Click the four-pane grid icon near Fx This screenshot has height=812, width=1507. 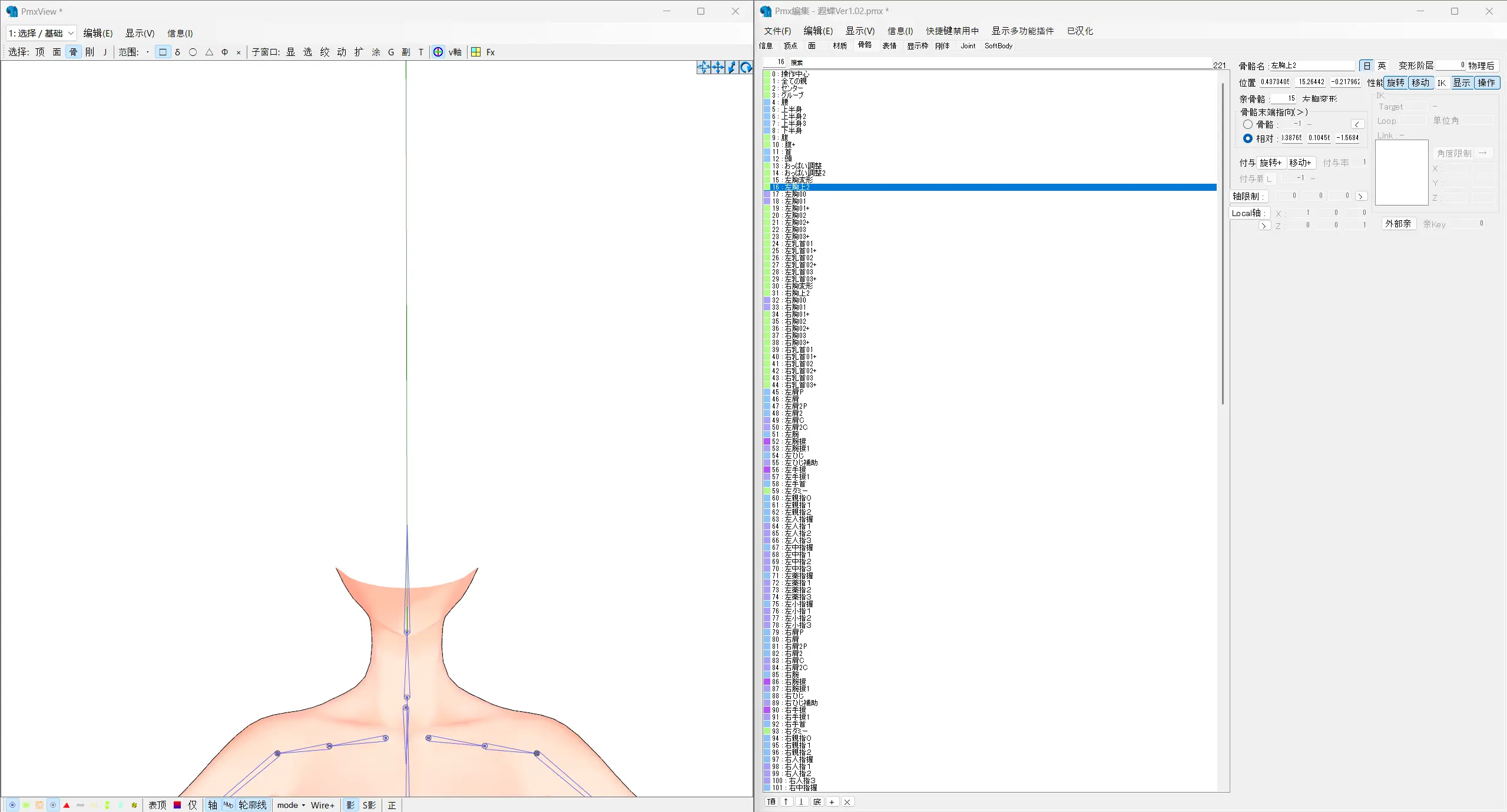point(476,52)
